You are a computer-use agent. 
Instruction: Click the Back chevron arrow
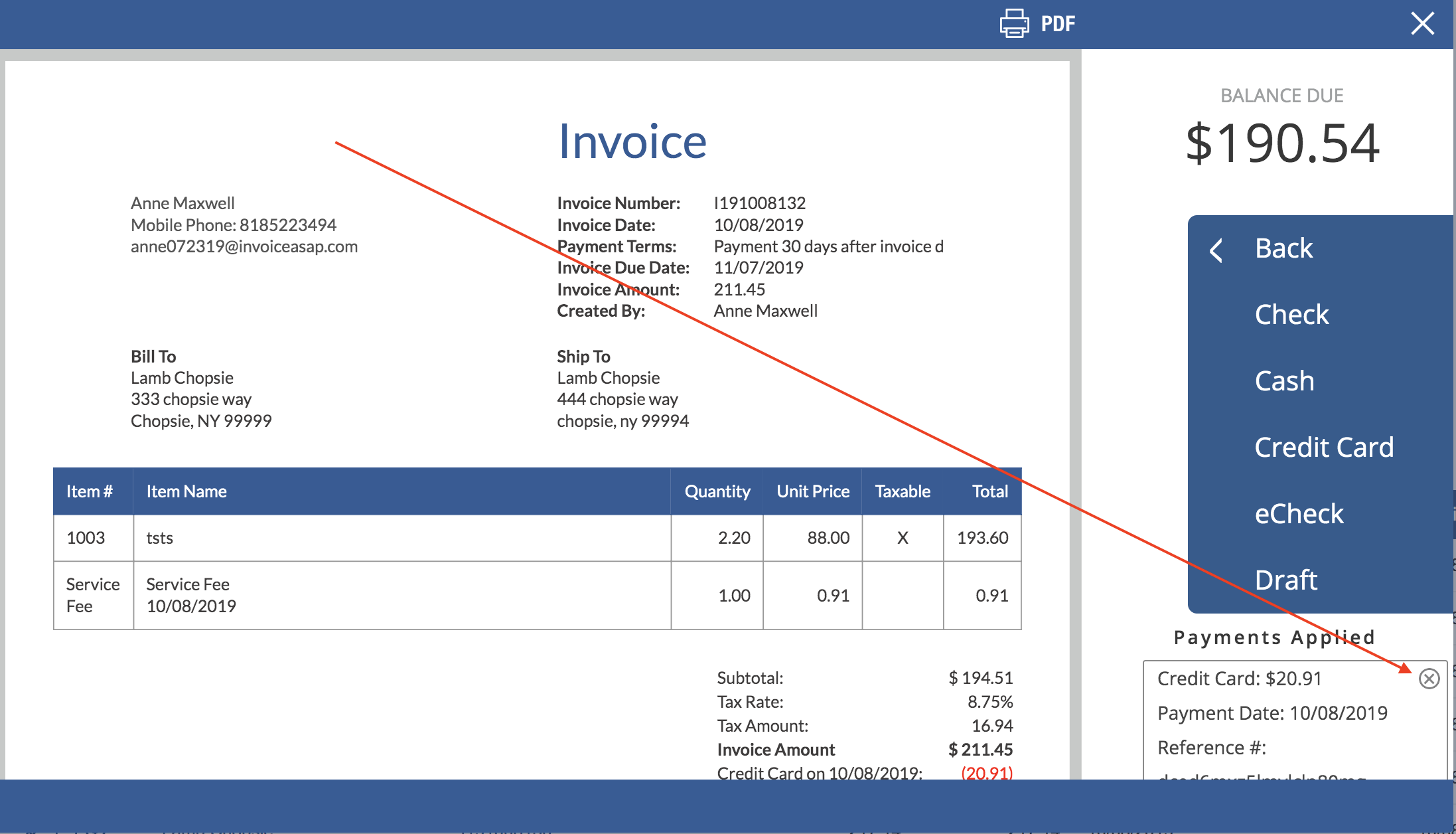click(x=1216, y=250)
